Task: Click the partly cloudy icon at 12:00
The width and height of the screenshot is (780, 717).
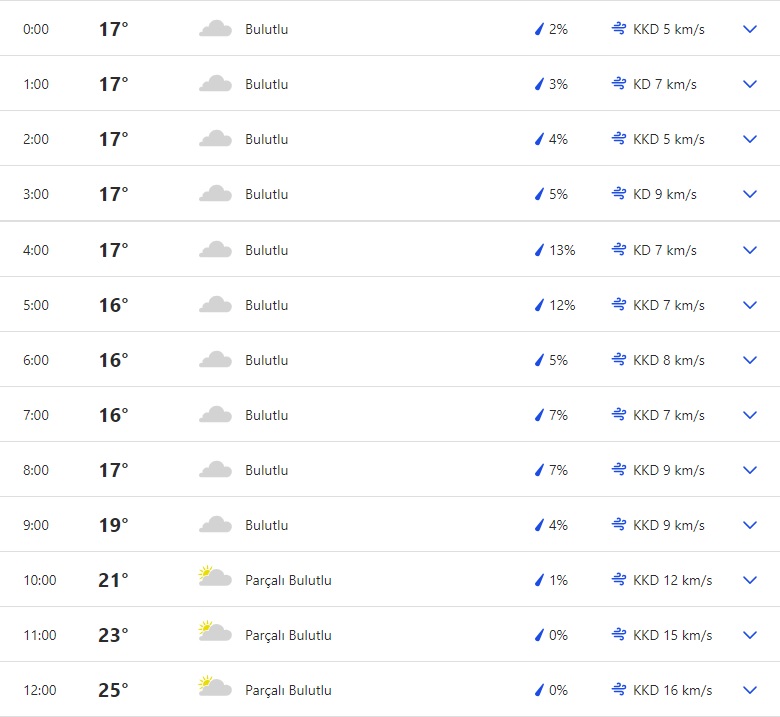Action: pyautogui.click(x=215, y=689)
